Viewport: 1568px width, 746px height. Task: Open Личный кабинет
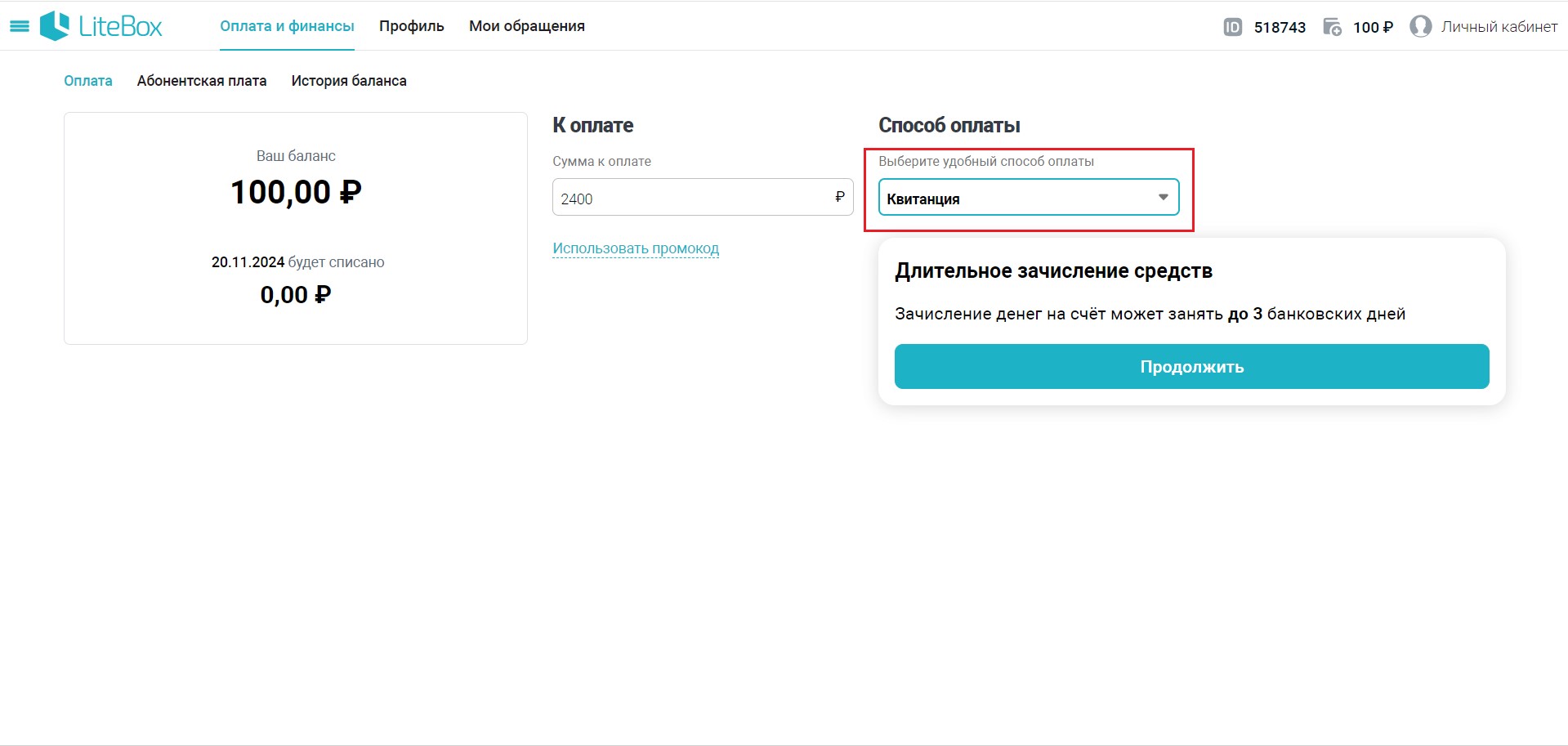coord(1499,27)
